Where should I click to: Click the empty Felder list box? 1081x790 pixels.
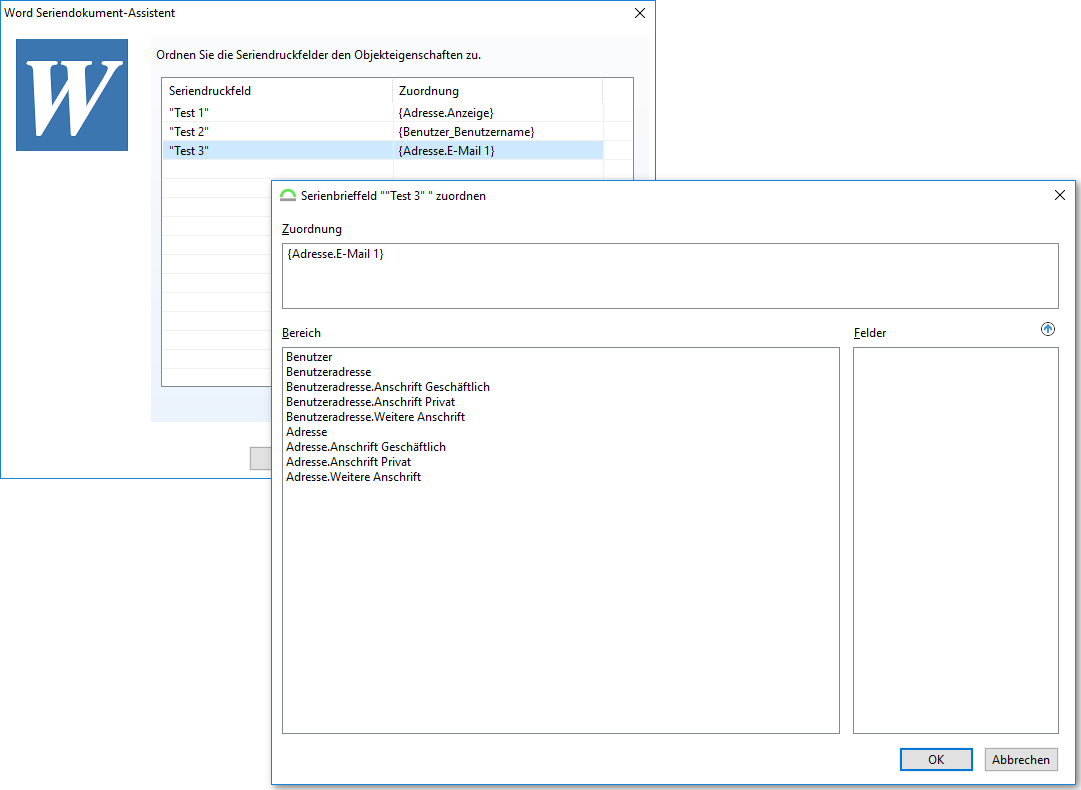tap(956, 540)
